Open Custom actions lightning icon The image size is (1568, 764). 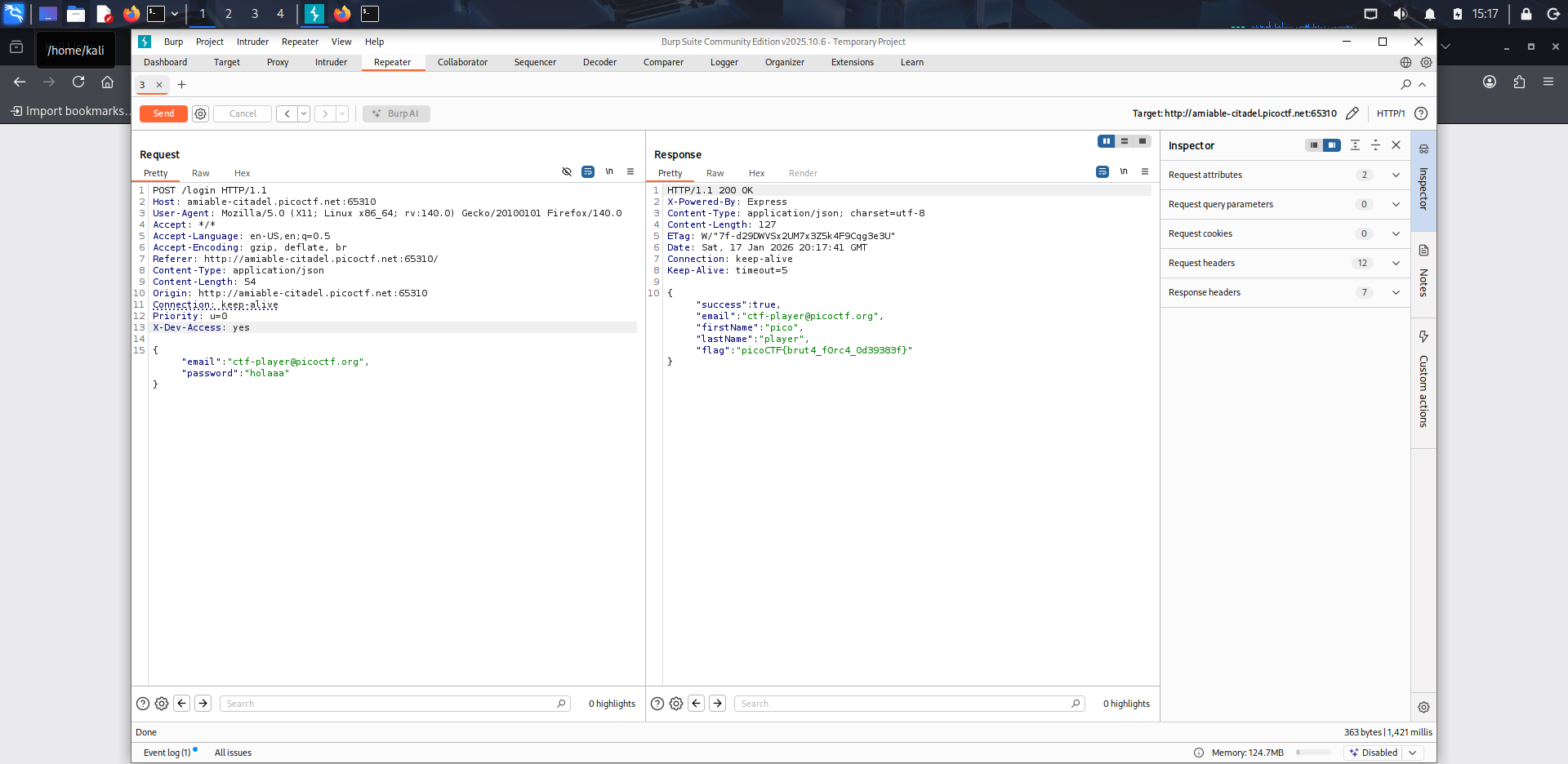coord(1423,336)
